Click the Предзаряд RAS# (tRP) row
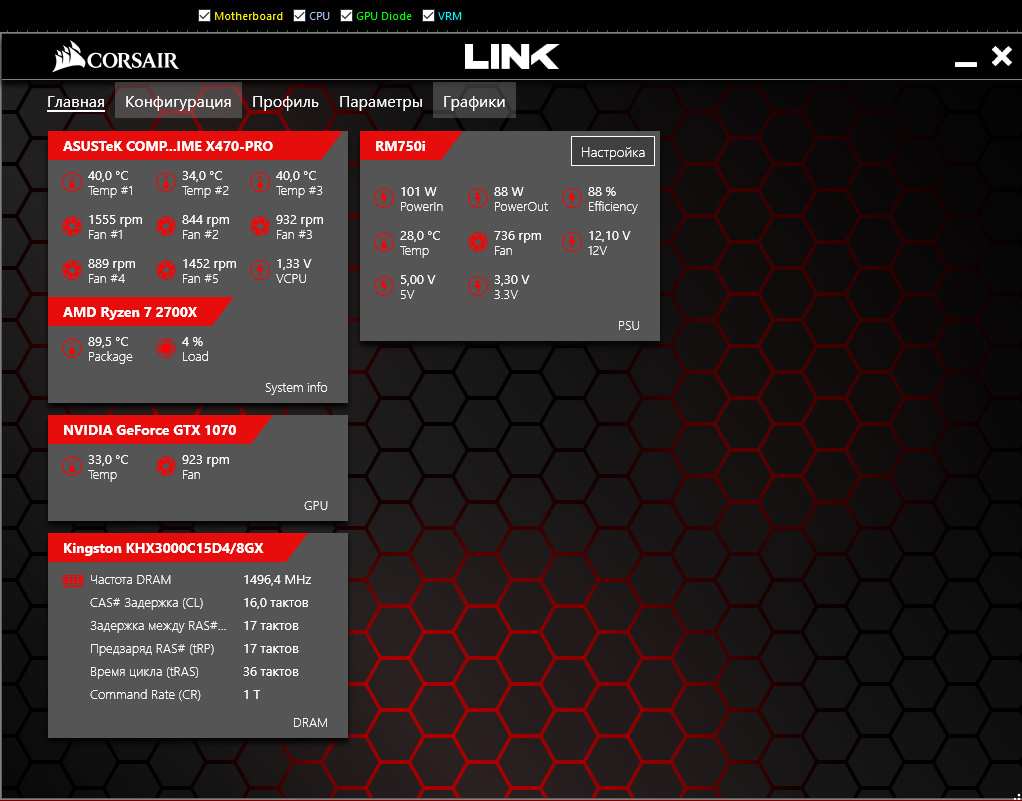Screen dimensions: 1022x801 point(194,649)
